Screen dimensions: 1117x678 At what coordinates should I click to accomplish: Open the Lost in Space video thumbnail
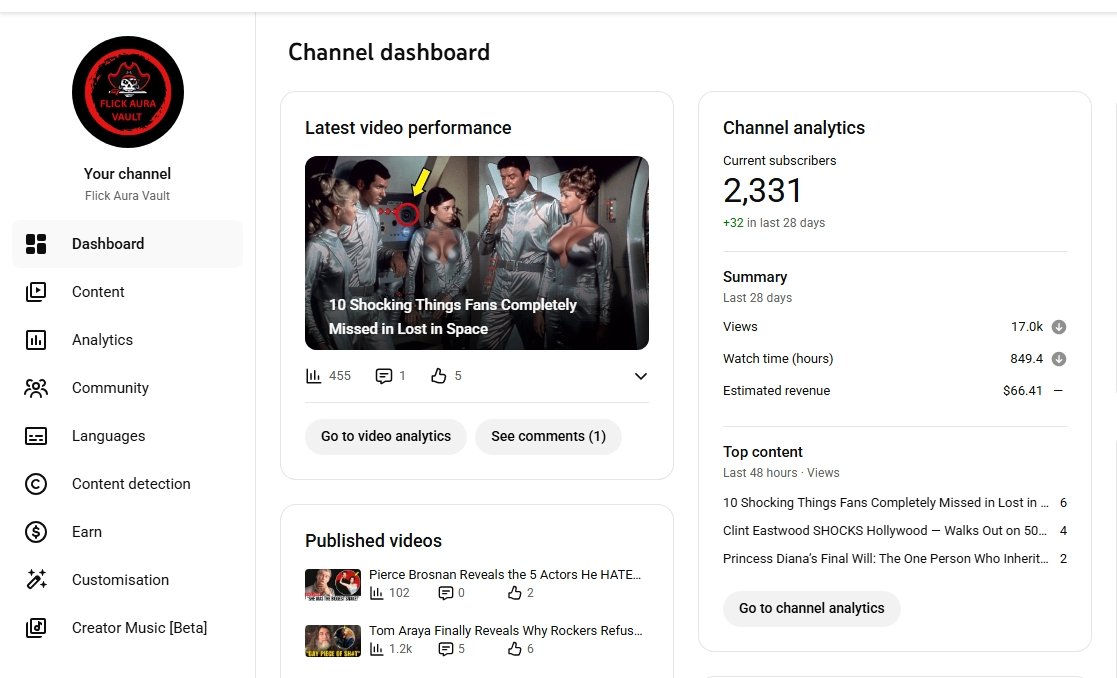pyautogui.click(x=476, y=252)
